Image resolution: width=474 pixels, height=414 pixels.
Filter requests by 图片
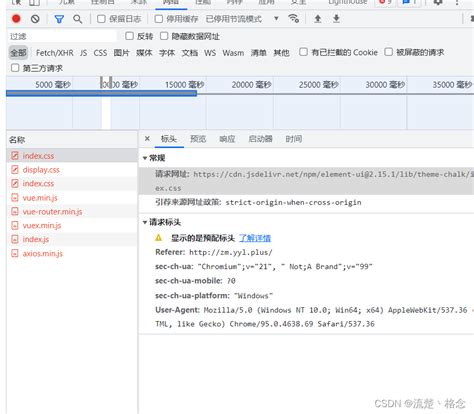click(x=121, y=53)
